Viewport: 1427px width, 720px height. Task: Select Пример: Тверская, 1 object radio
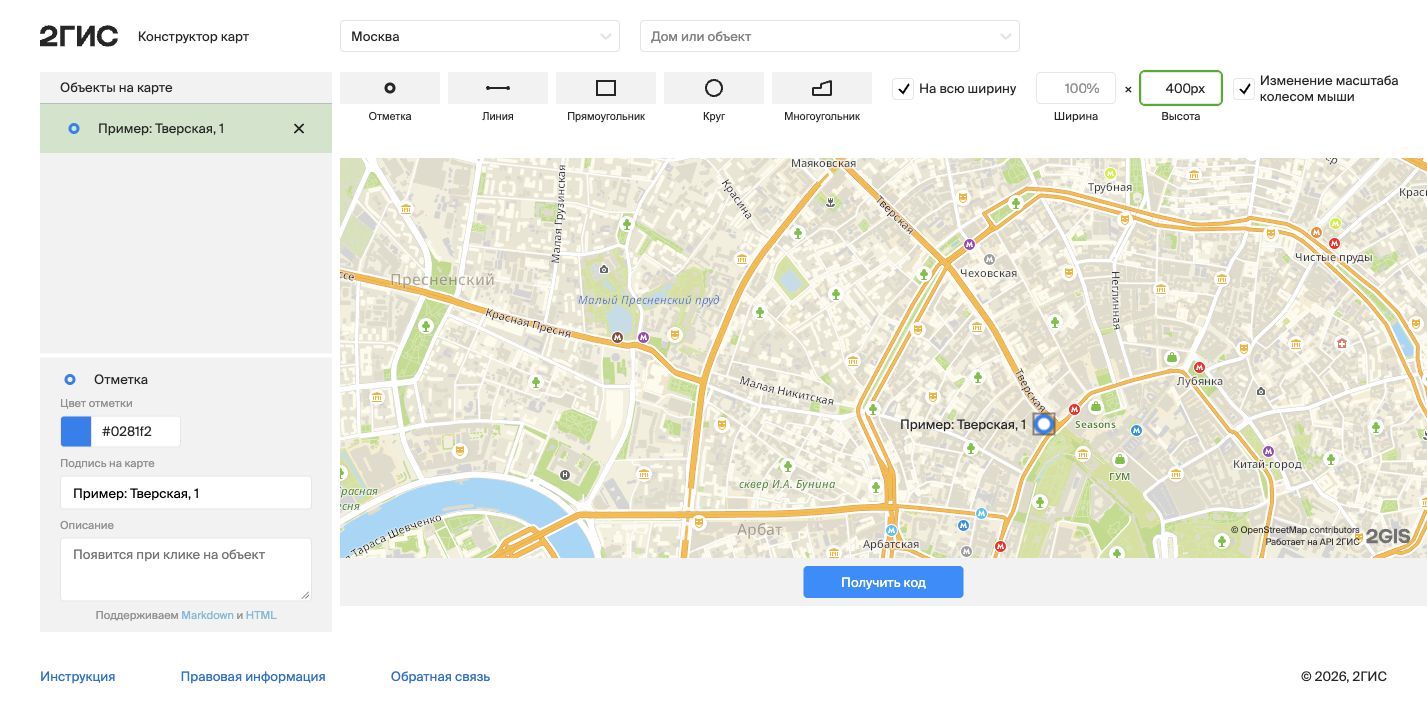(x=74, y=129)
